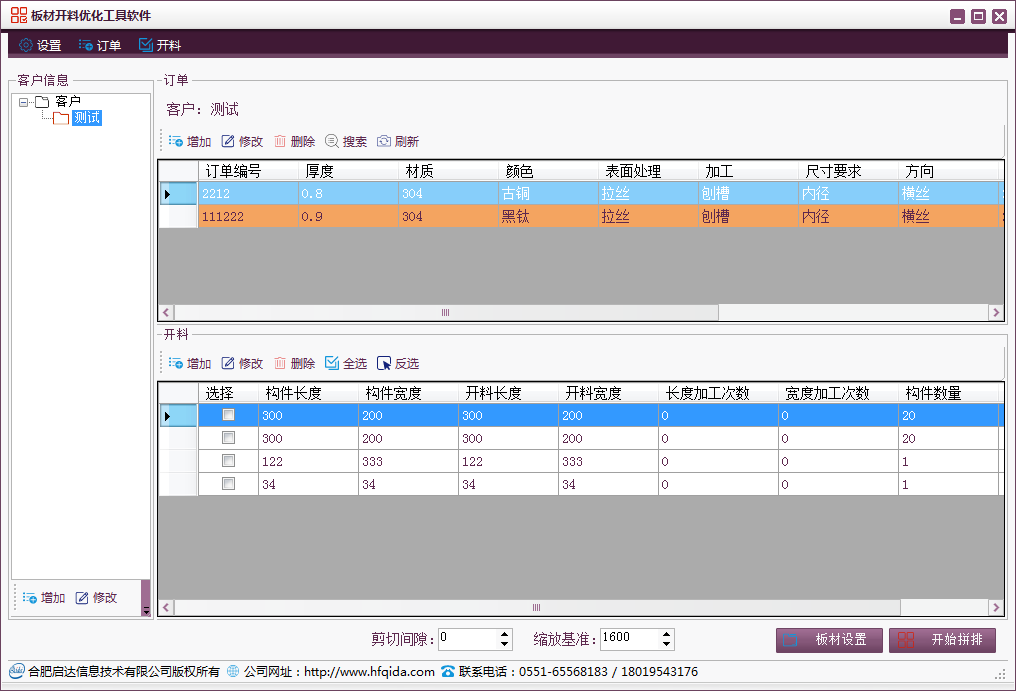Click the Invert Selection icon in cutting toolbar
The height and width of the screenshot is (691, 1016).
[x=384, y=364]
